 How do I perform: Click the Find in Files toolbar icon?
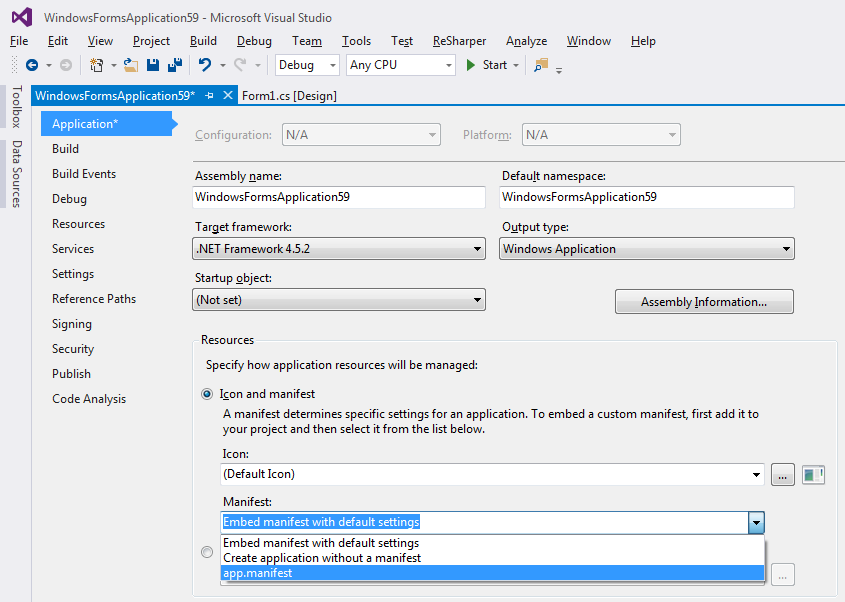pyautogui.click(x=541, y=65)
